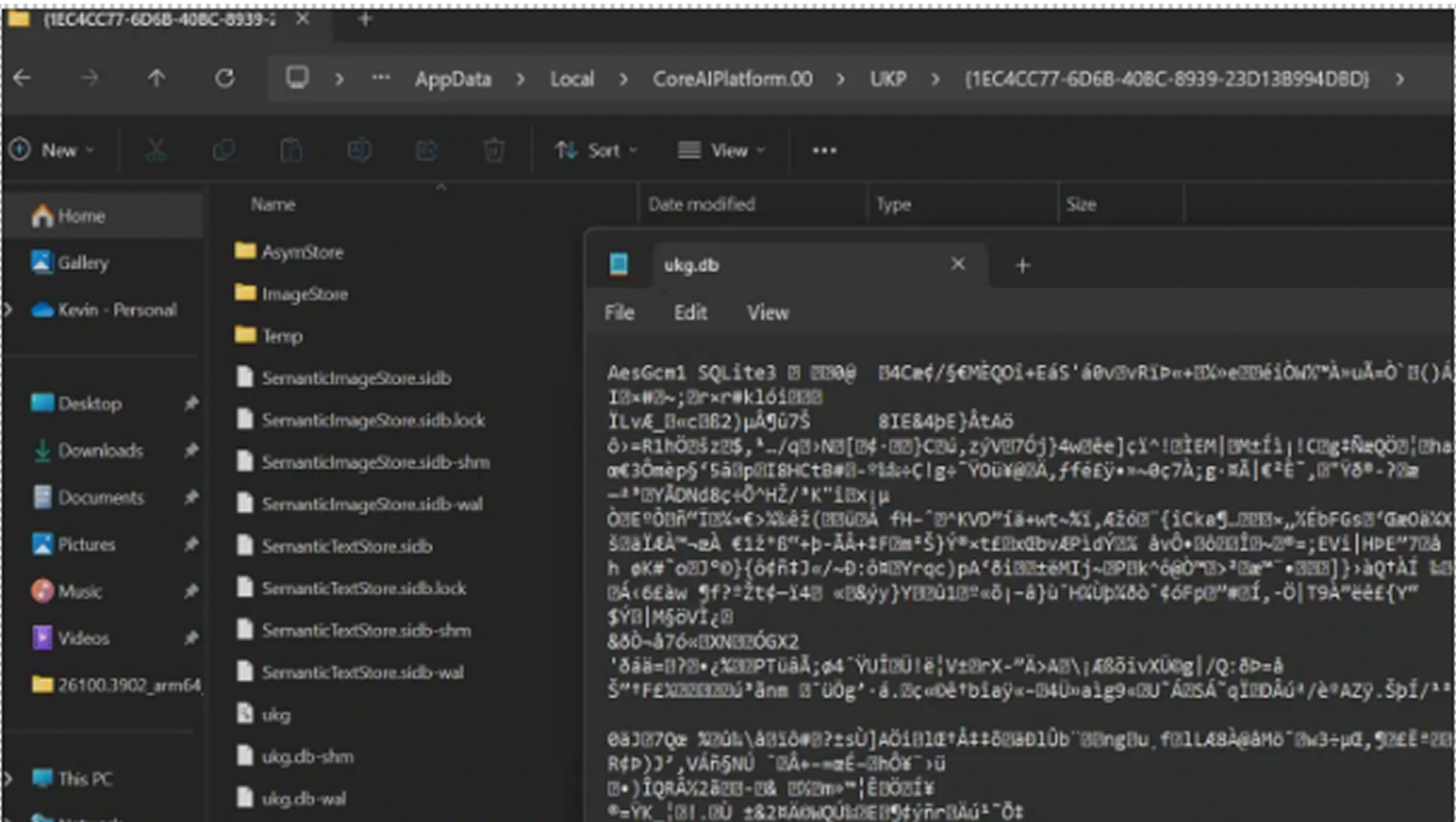Click the Share icon in toolbar
Image resolution: width=1456 pixels, height=822 pixels.
pyautogui.click(x=426, y=151)
